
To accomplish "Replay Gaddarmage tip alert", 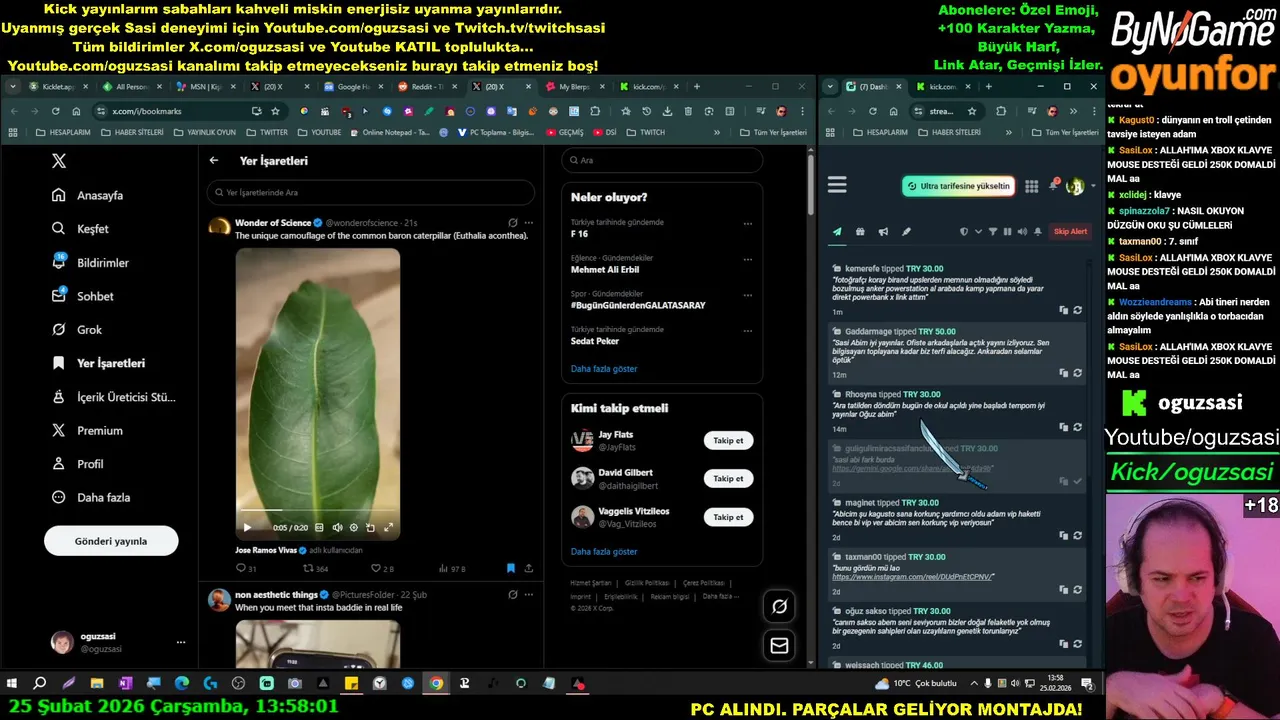I will click(1077, 373).
